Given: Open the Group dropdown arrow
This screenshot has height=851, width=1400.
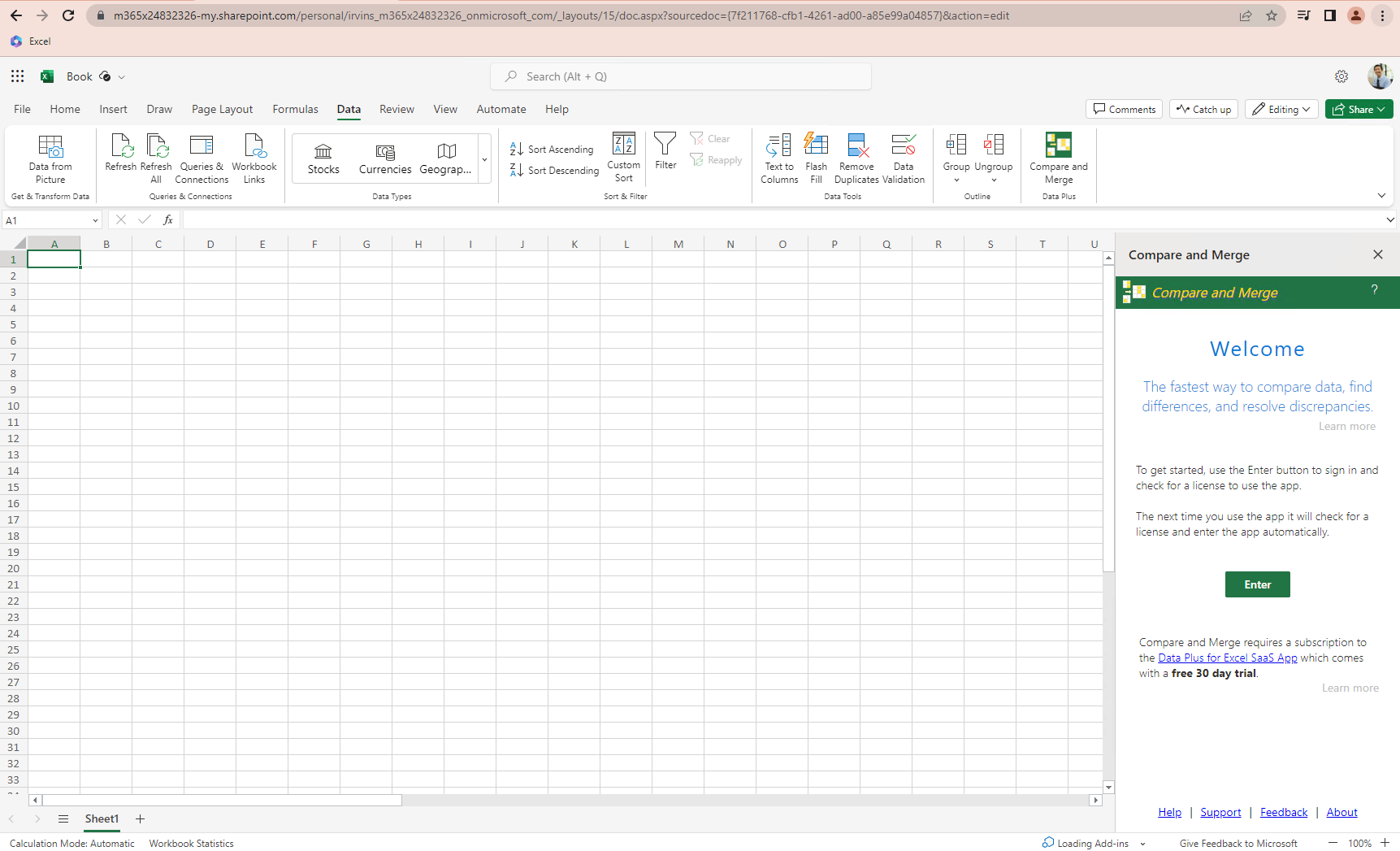Looking at the screenshot, I should click(x=956, y=180).
